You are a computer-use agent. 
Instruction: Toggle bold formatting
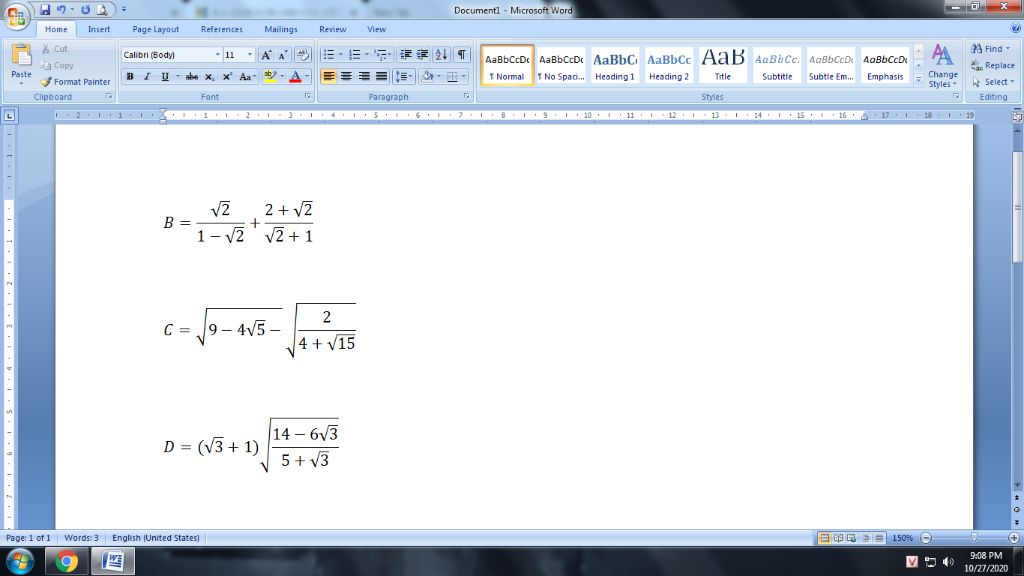(130, 76)
